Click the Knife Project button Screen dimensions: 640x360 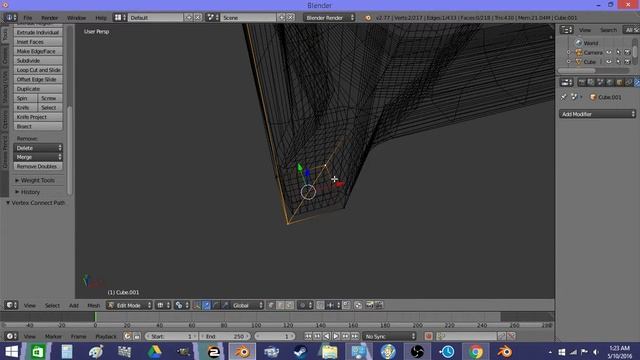tap(38, 117)
